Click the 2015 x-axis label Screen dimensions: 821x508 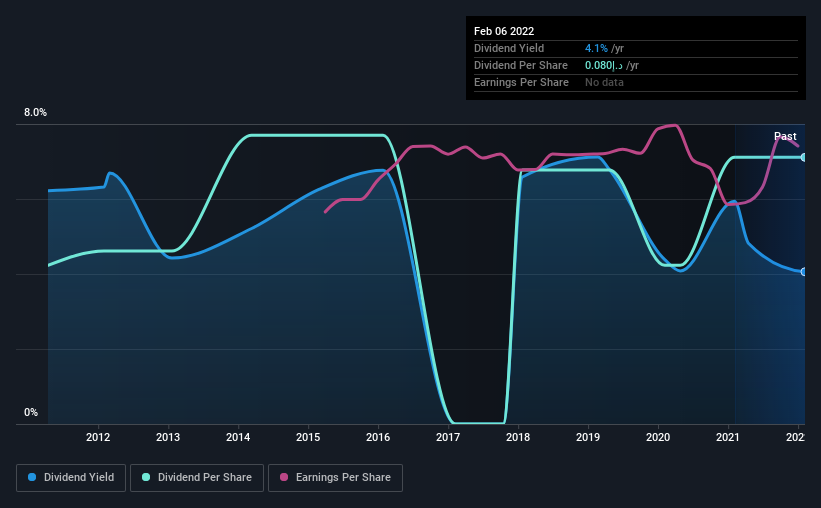click(x=308, y=437)
